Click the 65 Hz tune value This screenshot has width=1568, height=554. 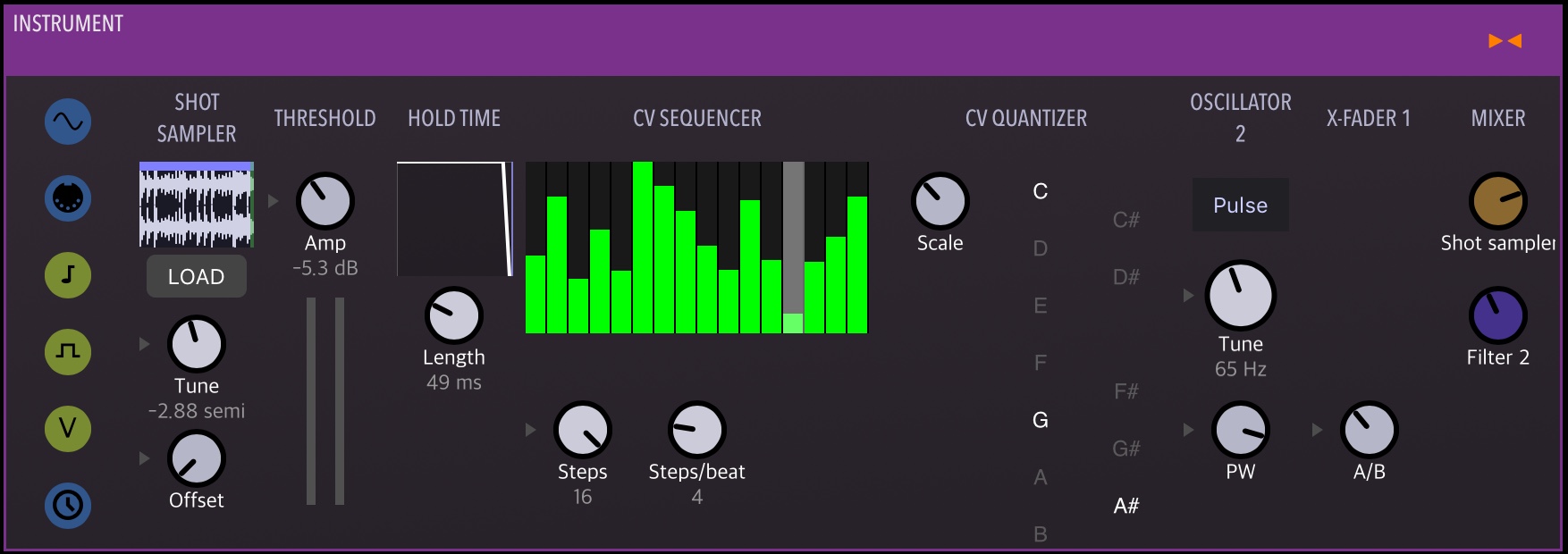pos(1241,369)
